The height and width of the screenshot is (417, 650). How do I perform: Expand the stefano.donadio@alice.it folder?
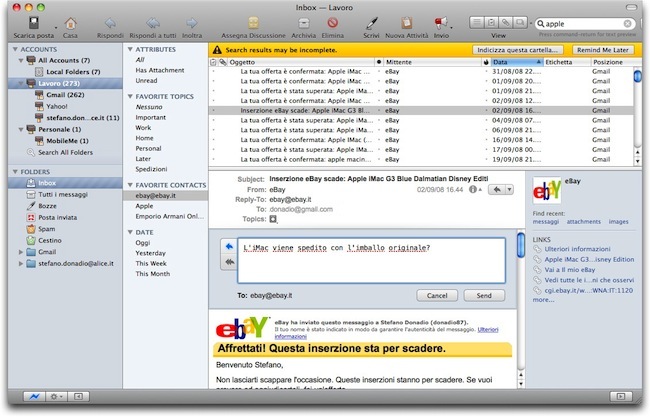21,264
